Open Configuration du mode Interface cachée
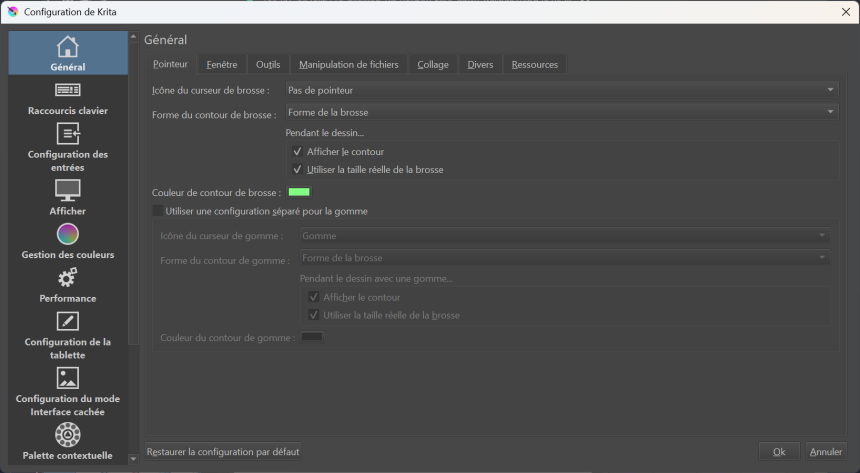Image resolution: width=860 pixels, height=473 pixels. tap(67, 391)
